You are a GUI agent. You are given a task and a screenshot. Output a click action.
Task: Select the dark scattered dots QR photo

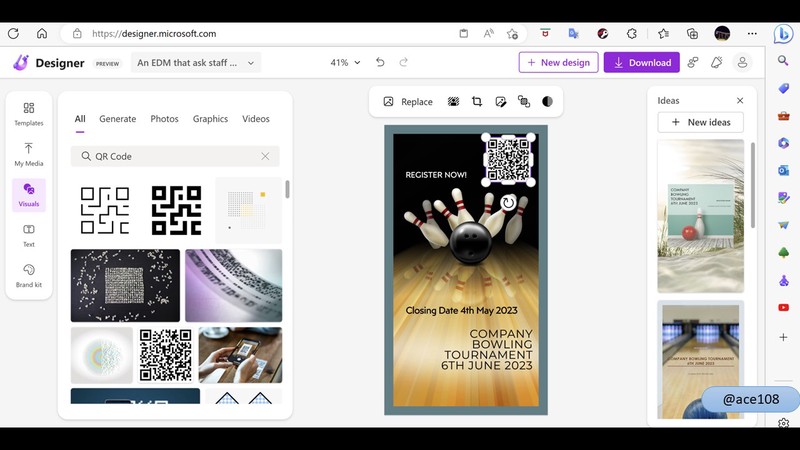pos(125,286)
